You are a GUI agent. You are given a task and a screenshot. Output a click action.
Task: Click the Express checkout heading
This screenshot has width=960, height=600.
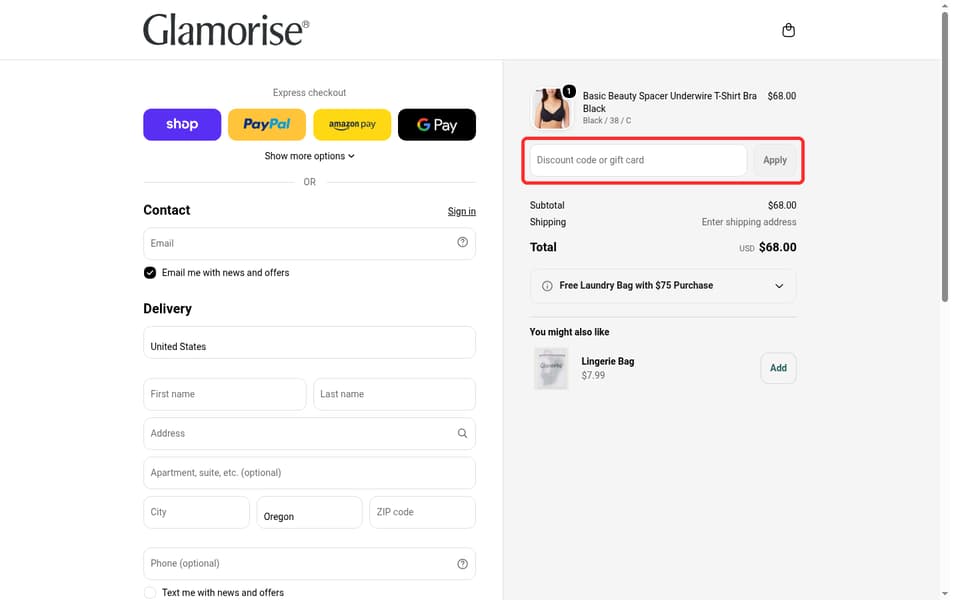309,92
